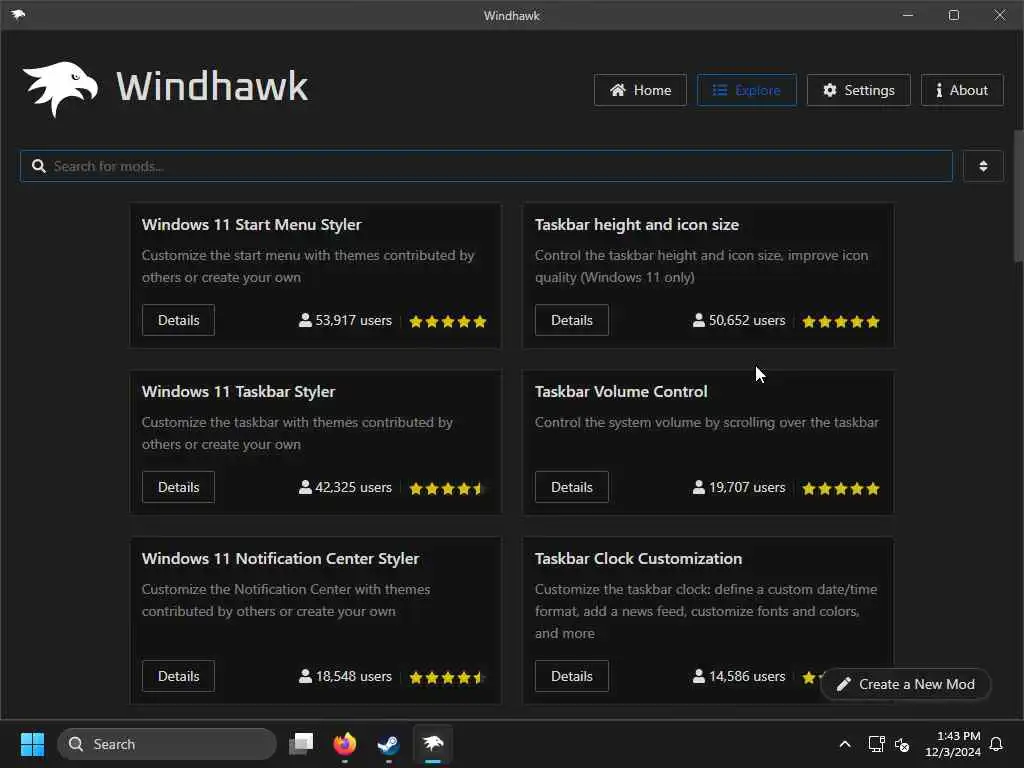Click the Taskbar Clock Customization title
Screen dimensions: 1024x768
pyautogui.click(x=638, y=559)
